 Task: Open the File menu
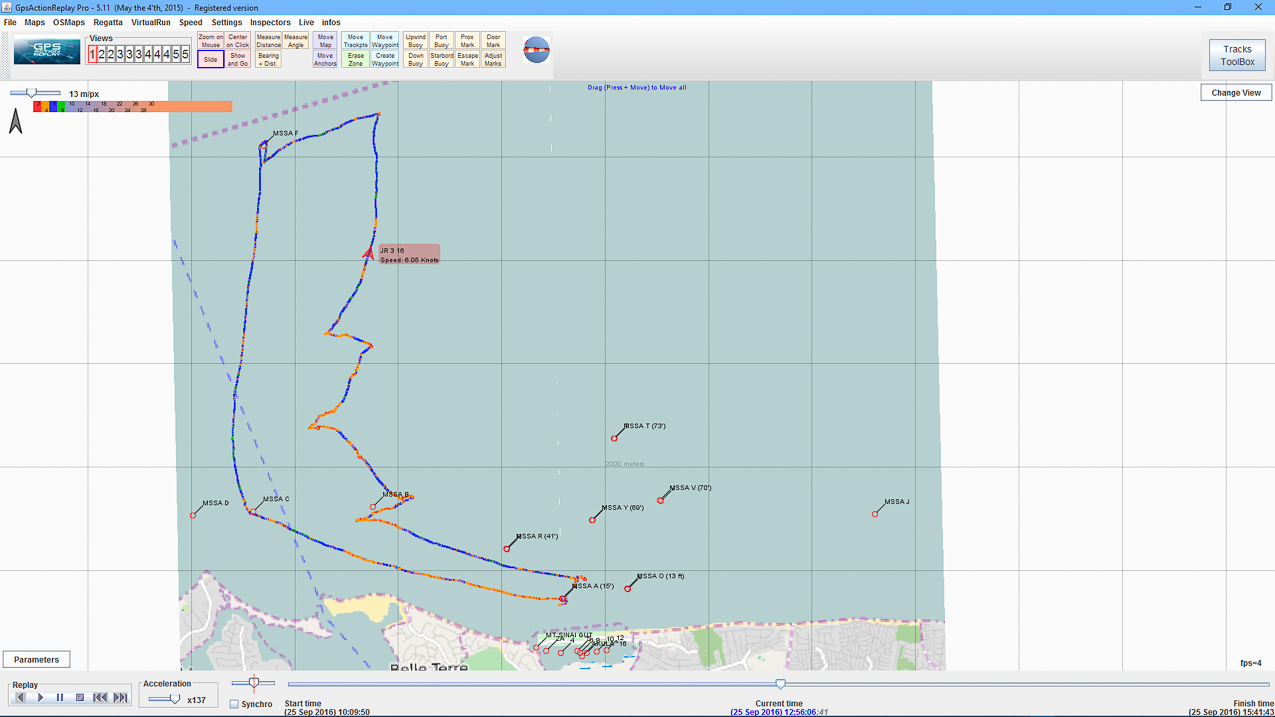click(10, 22)
